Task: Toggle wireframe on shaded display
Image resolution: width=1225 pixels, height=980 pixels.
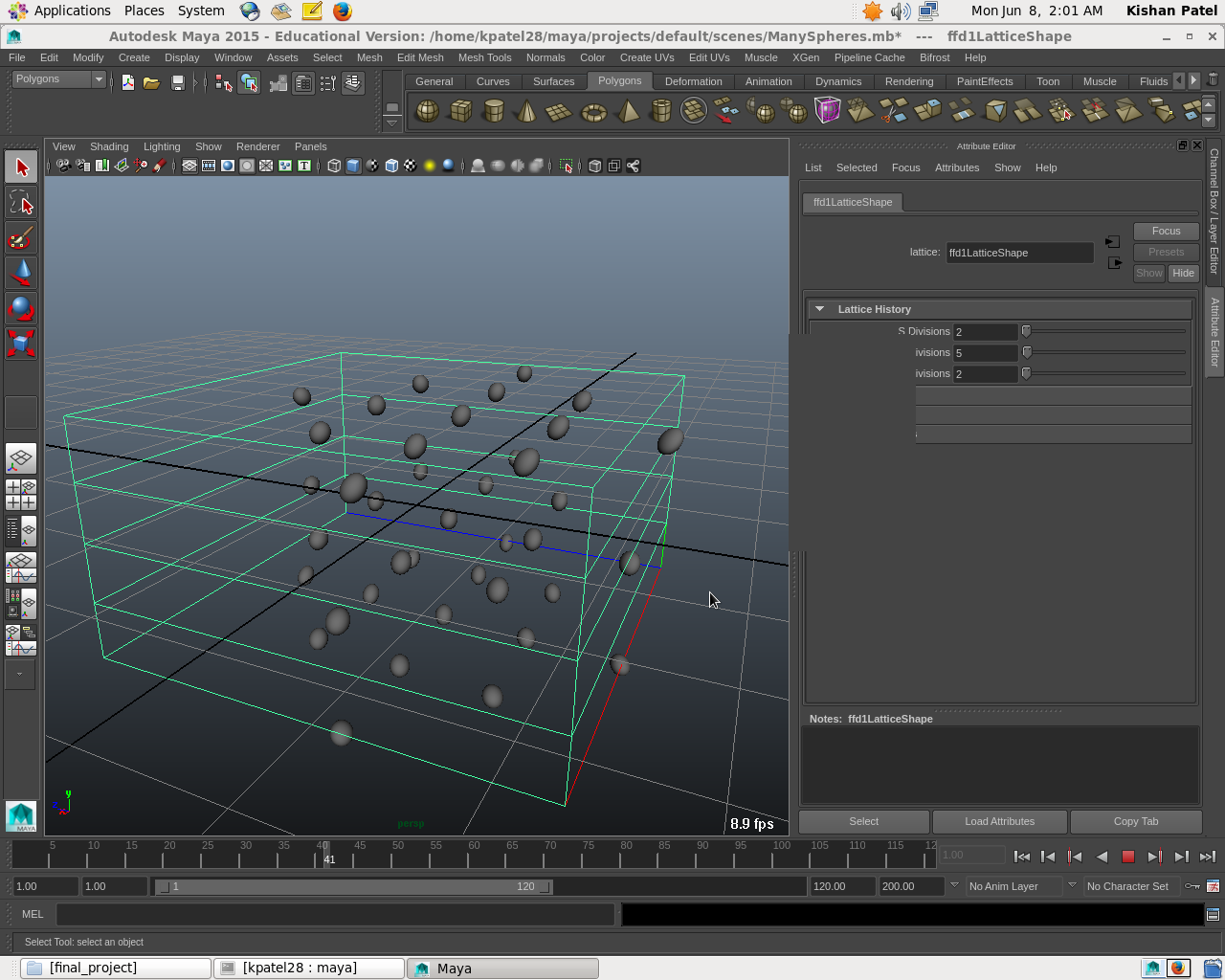Action: click(391, 166)
